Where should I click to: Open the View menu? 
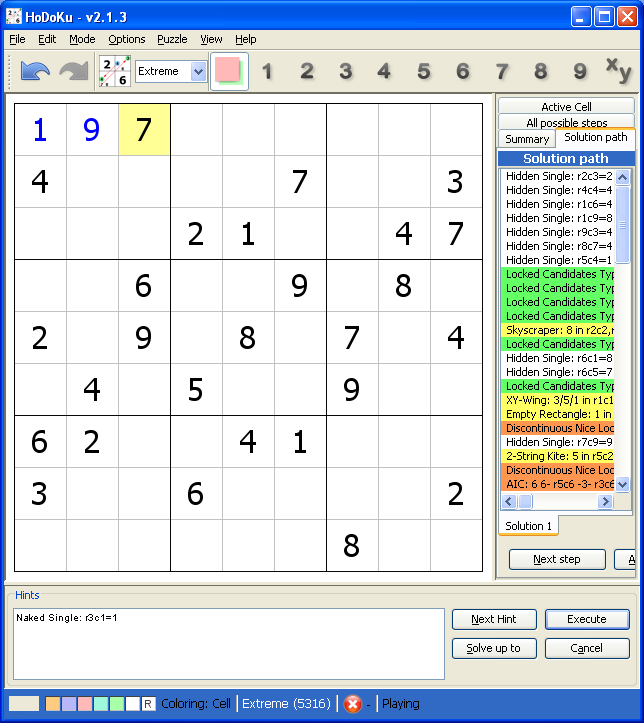click(x=211, y=40)
